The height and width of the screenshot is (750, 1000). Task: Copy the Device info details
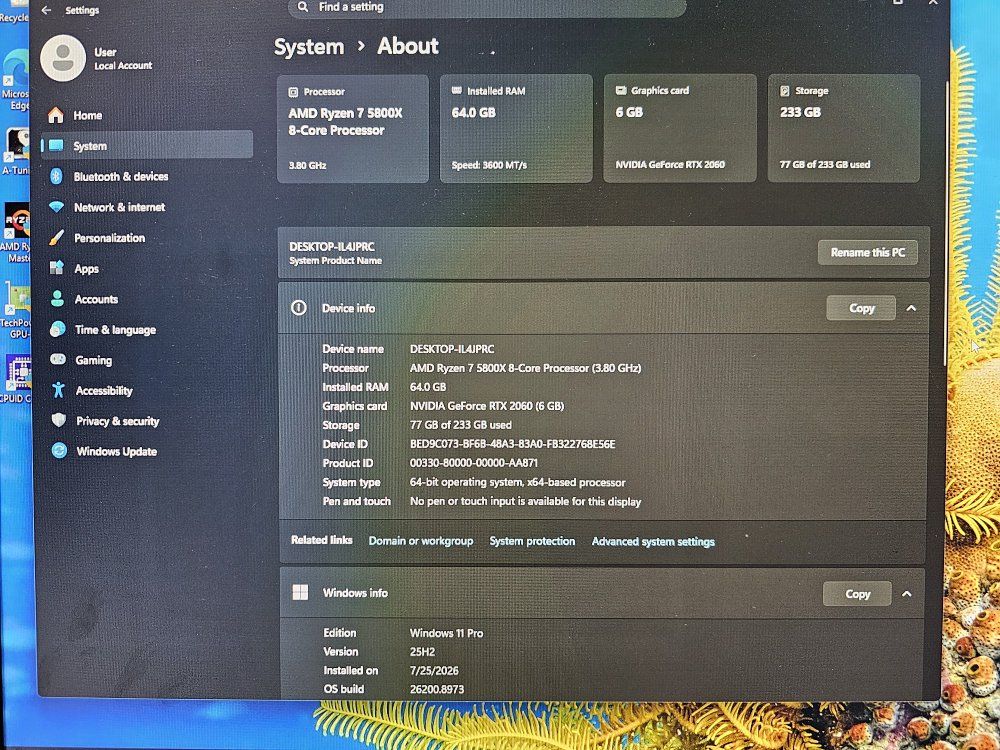click(x=861, y=308)
